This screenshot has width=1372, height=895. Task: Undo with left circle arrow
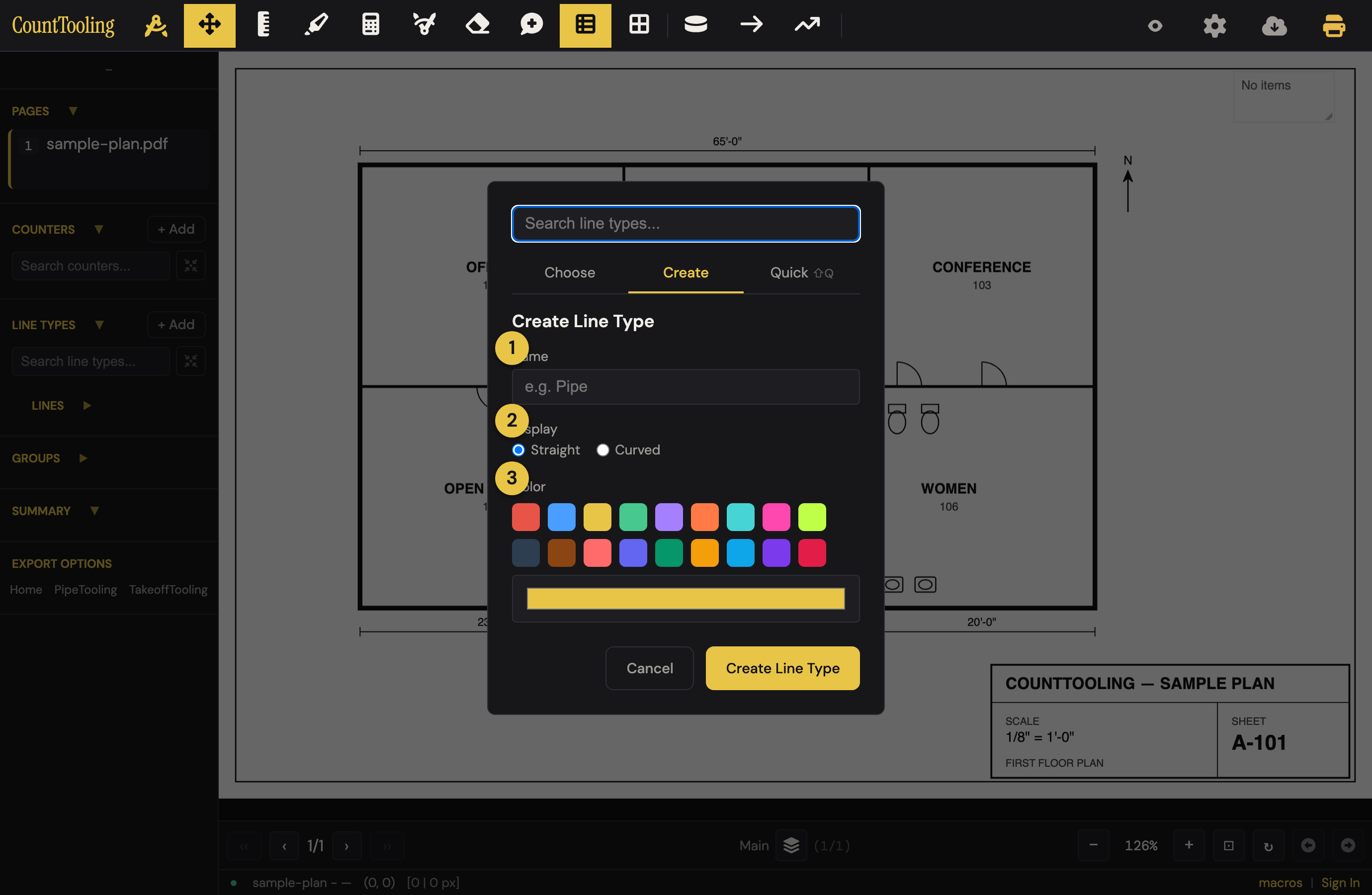1308,845
